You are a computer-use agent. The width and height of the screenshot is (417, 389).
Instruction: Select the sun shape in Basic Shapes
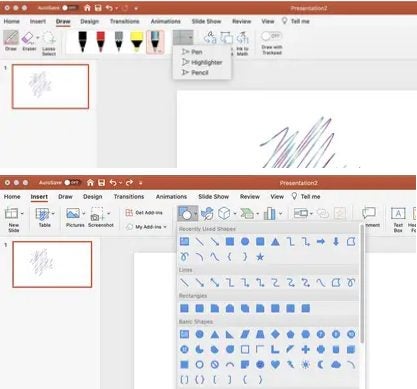[305, 364]
